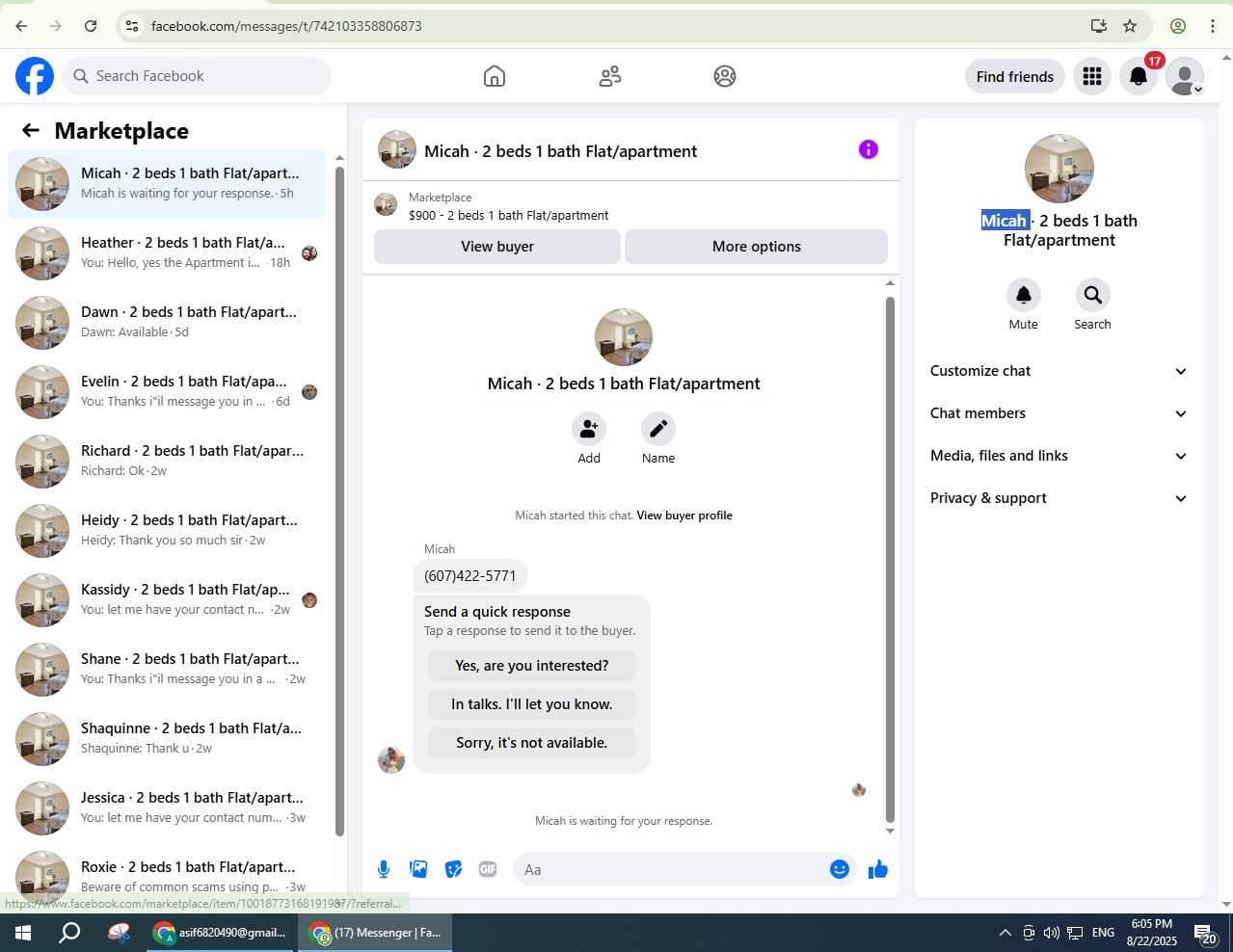This screenshot has height=952, width=1233.
Task: Select Kassidy conversation in list
Action: tap(167, 600)
